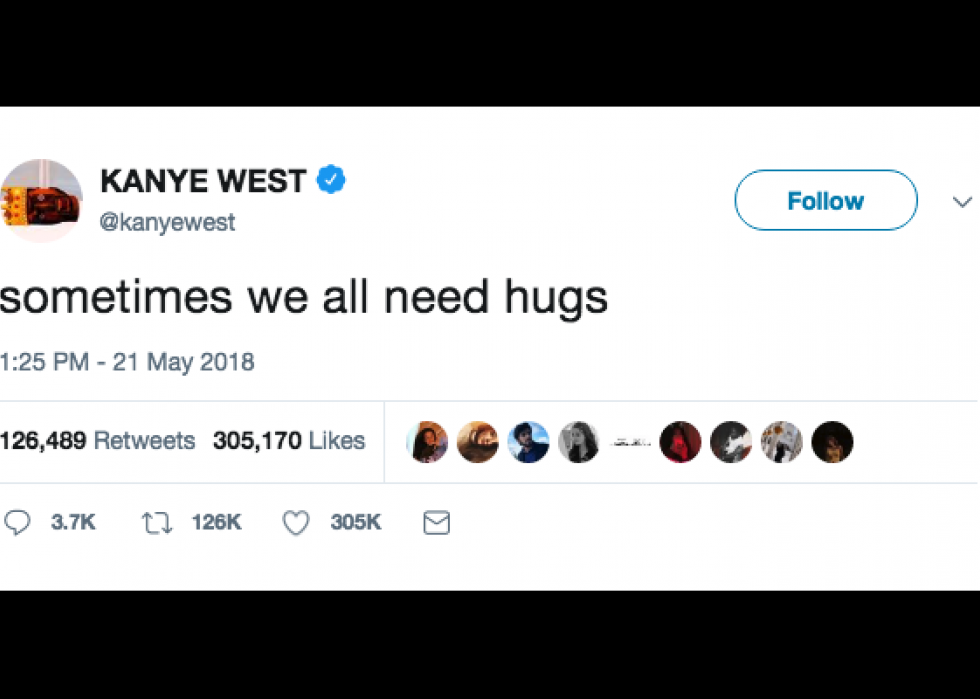
Task: Open the grayscale woman liker avatar
Action: pos(579,442)
